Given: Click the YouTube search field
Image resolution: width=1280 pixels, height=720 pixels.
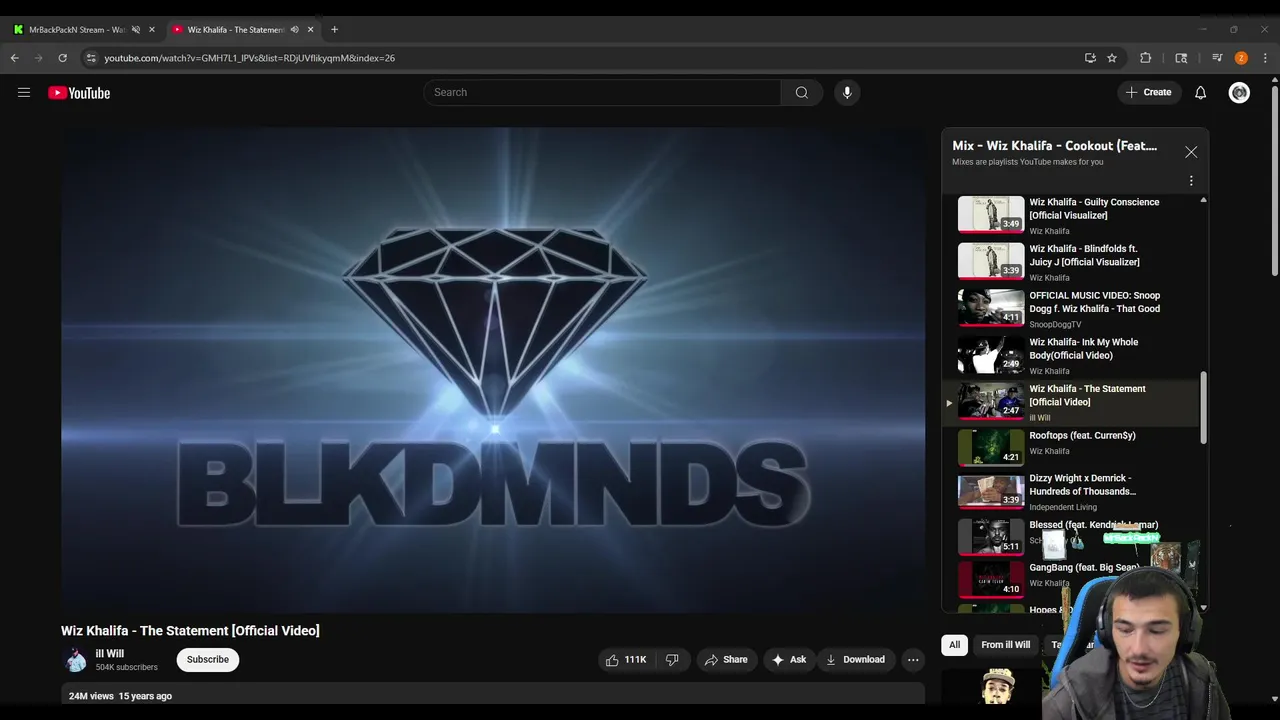Looking at the screenshot, I should coord(602,92).
